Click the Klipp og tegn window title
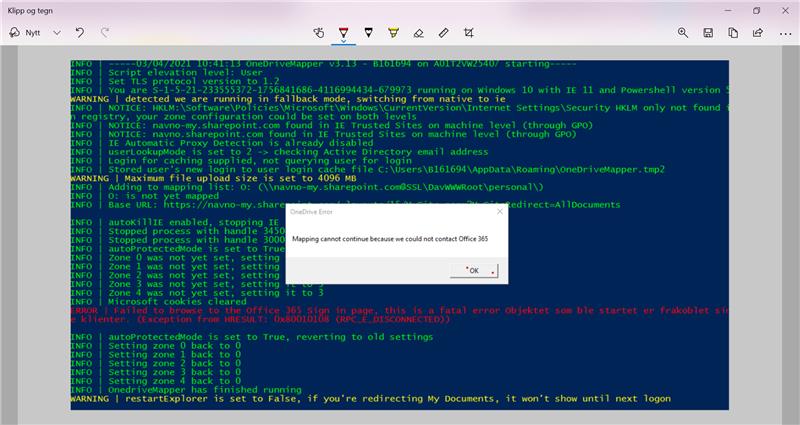The width and height of the screenshot is (800, 425). tap(30, 11)
